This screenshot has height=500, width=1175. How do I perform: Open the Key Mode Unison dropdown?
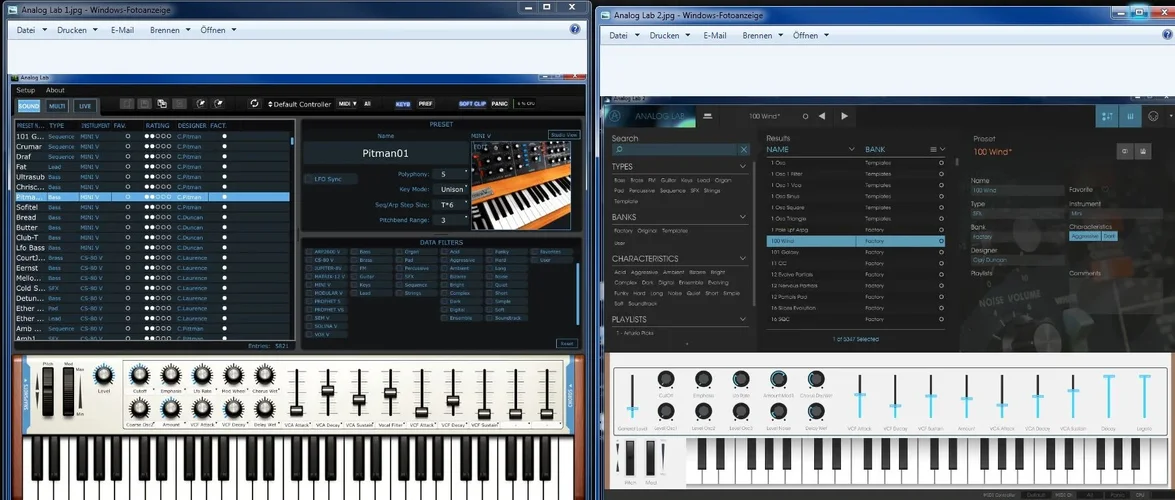[451, 190]
